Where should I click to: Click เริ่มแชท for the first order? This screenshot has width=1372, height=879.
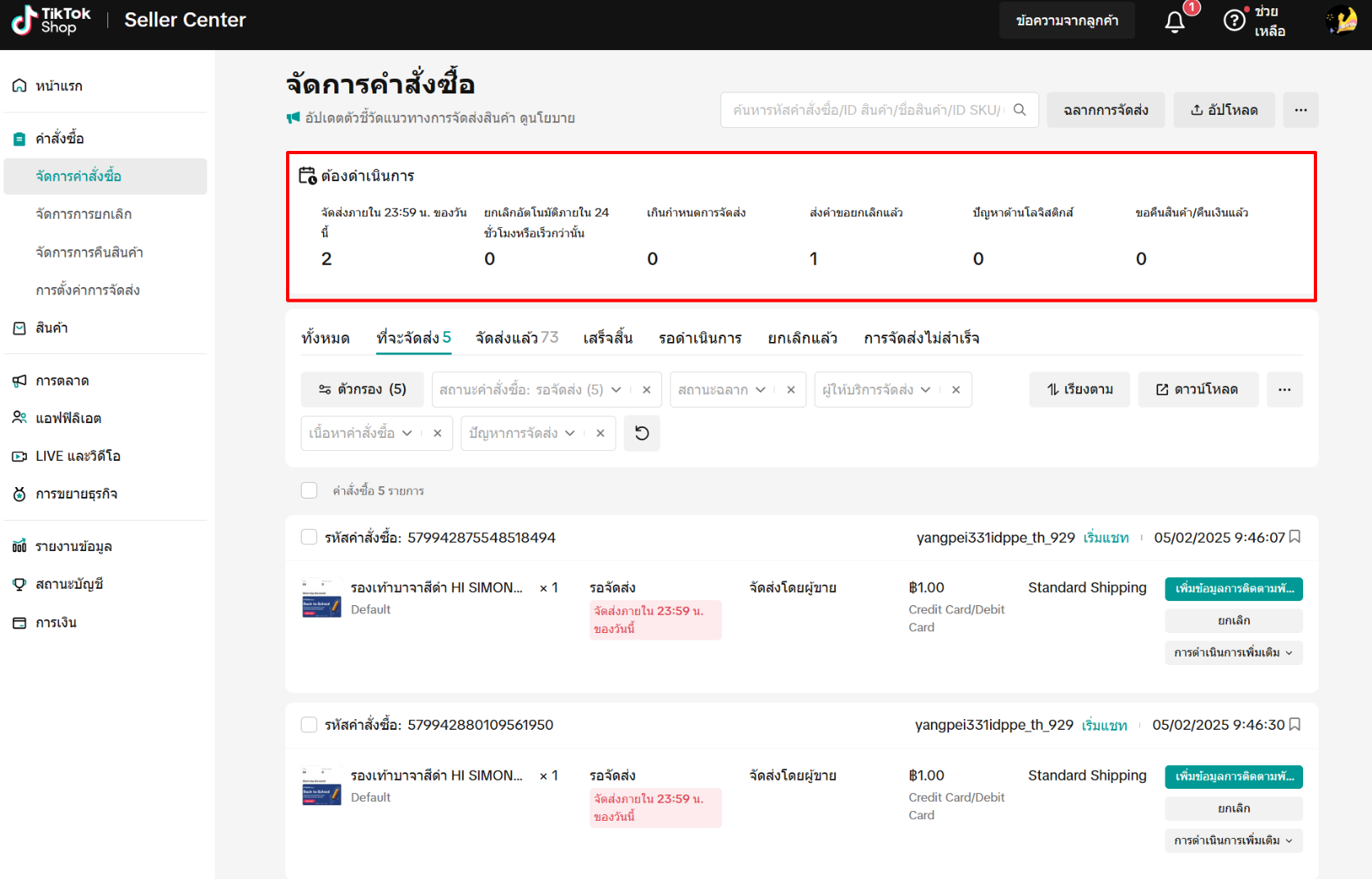(1106, 537)
